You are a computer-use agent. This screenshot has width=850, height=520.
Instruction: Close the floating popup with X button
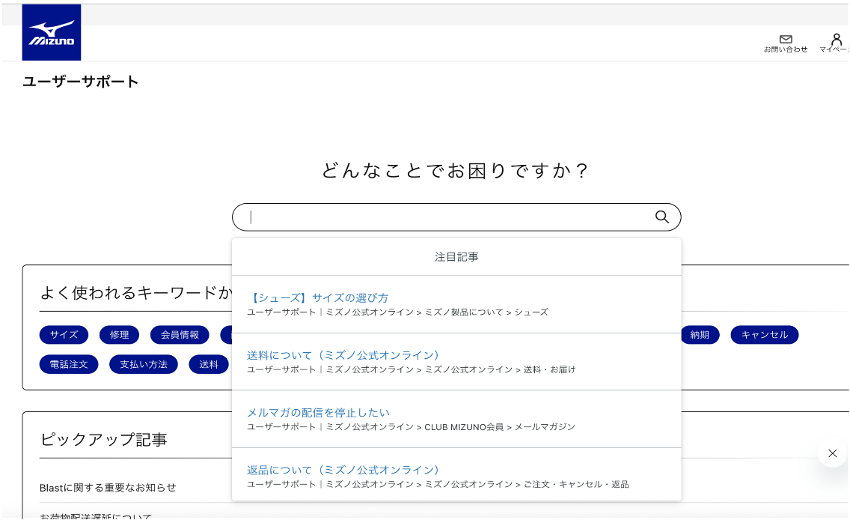tap(831, 454)
